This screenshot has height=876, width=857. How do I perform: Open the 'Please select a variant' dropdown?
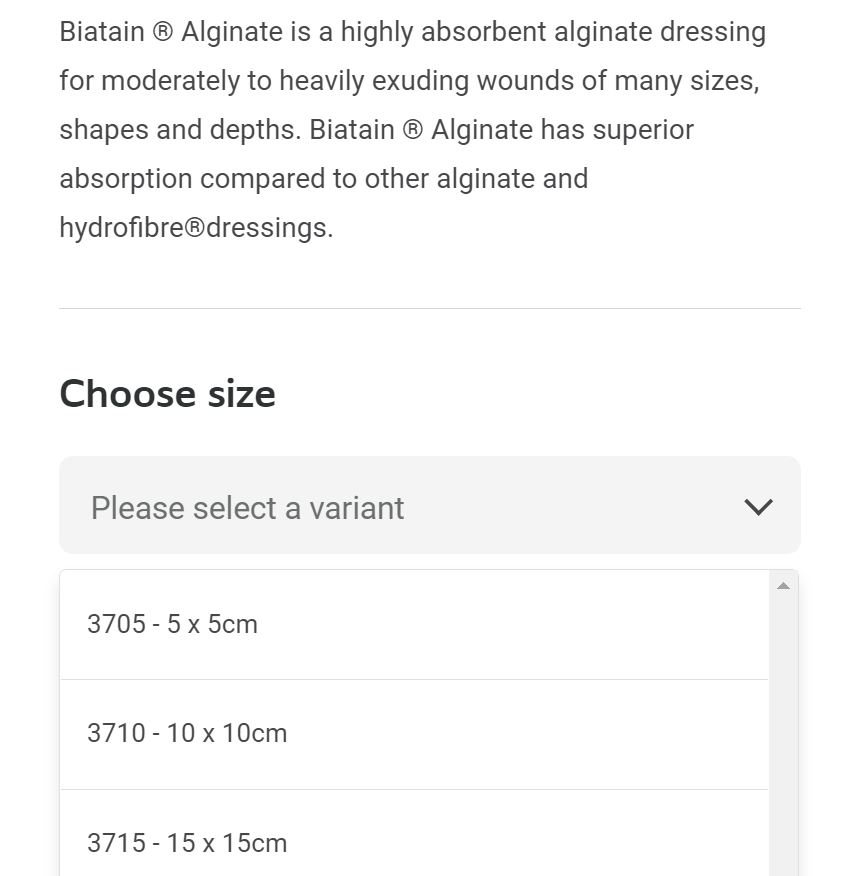429,506
